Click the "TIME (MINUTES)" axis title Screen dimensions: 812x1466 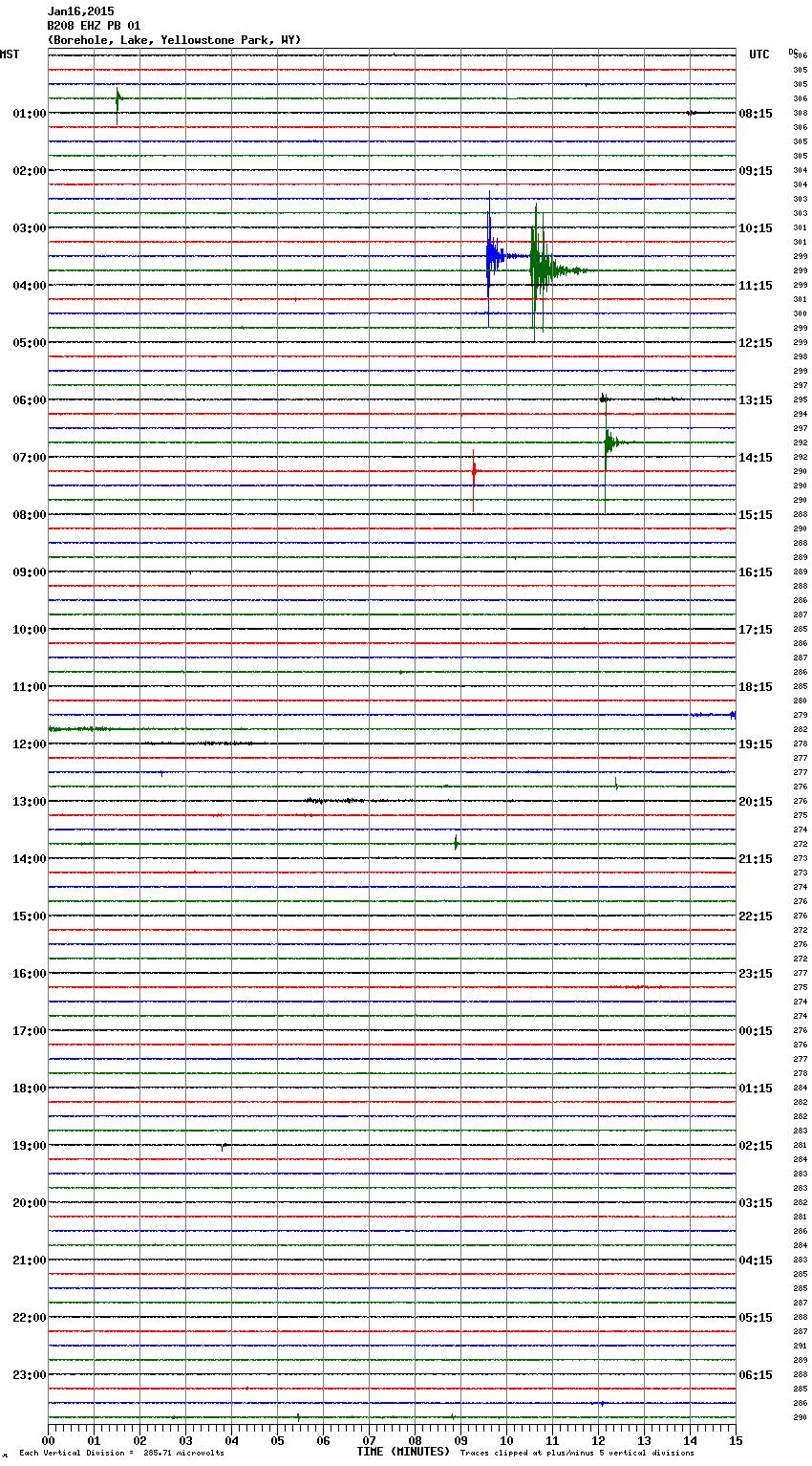[x=403, y=1452]
